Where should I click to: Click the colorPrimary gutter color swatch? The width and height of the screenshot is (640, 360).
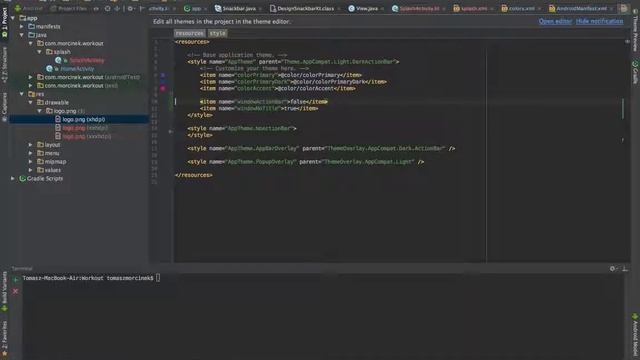point(162,75)
